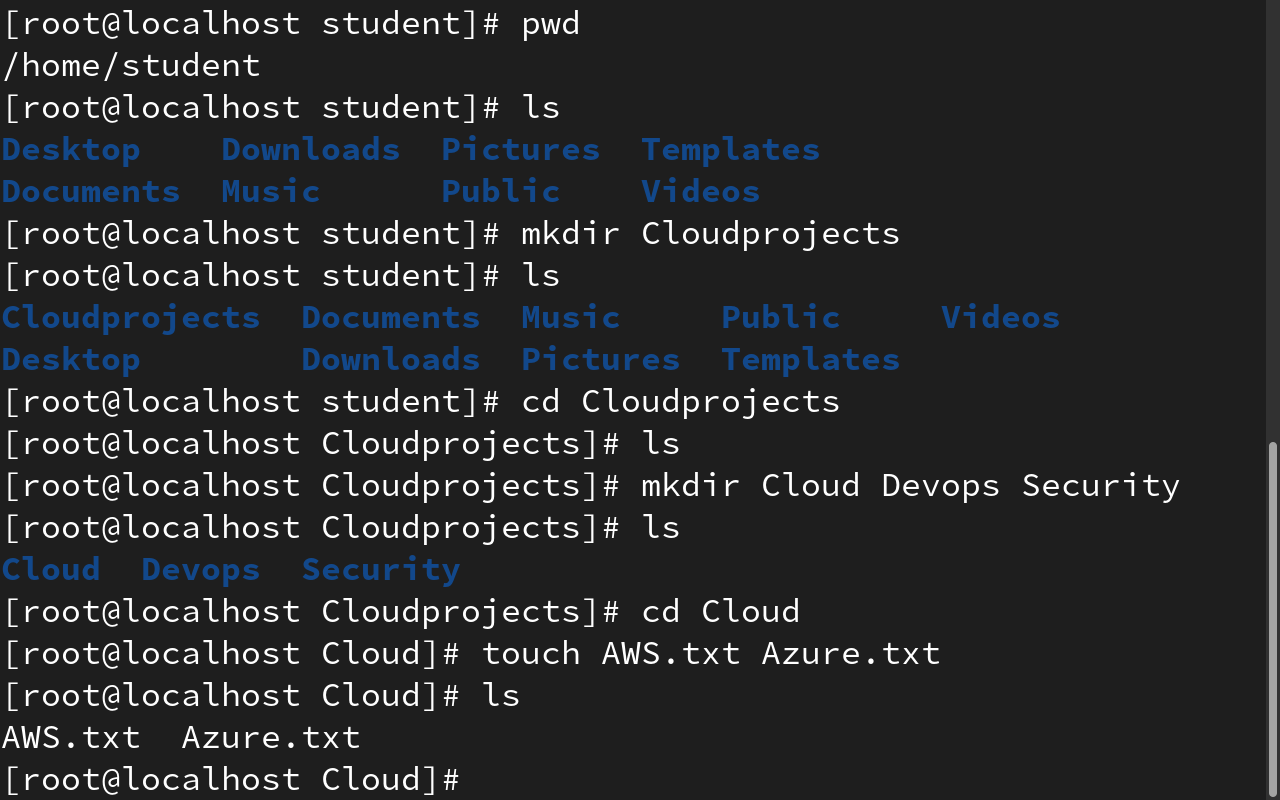This screenshot has width=1280, height=800.
Task: Select the Downloads directory name in the first listing
Action: tap(311, 150)
